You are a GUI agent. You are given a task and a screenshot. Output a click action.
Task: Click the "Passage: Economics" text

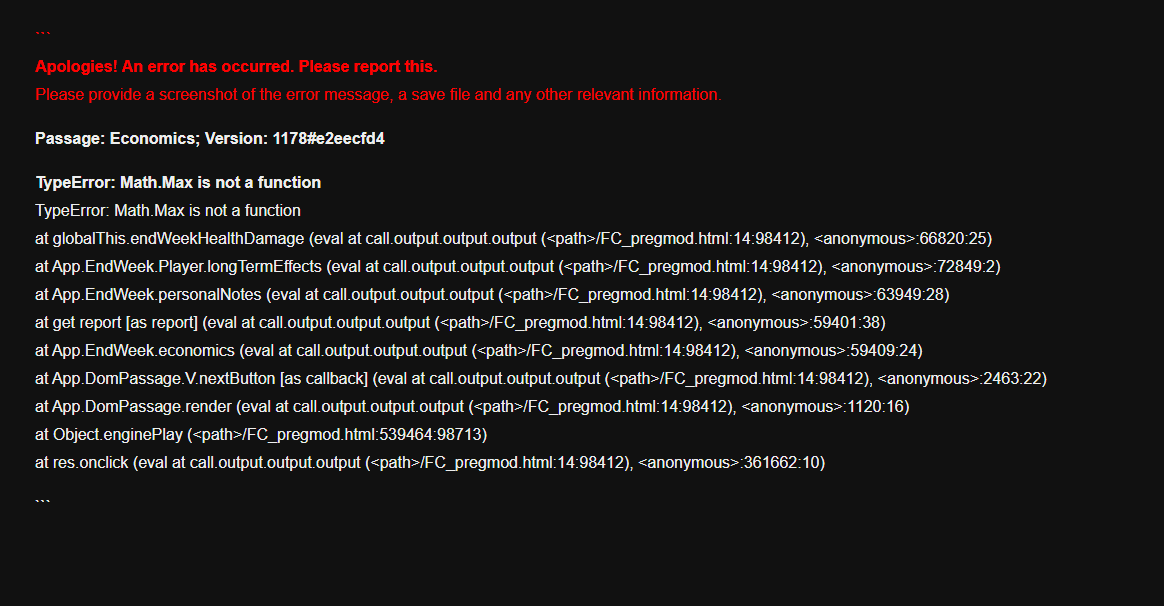click(115, 139)
